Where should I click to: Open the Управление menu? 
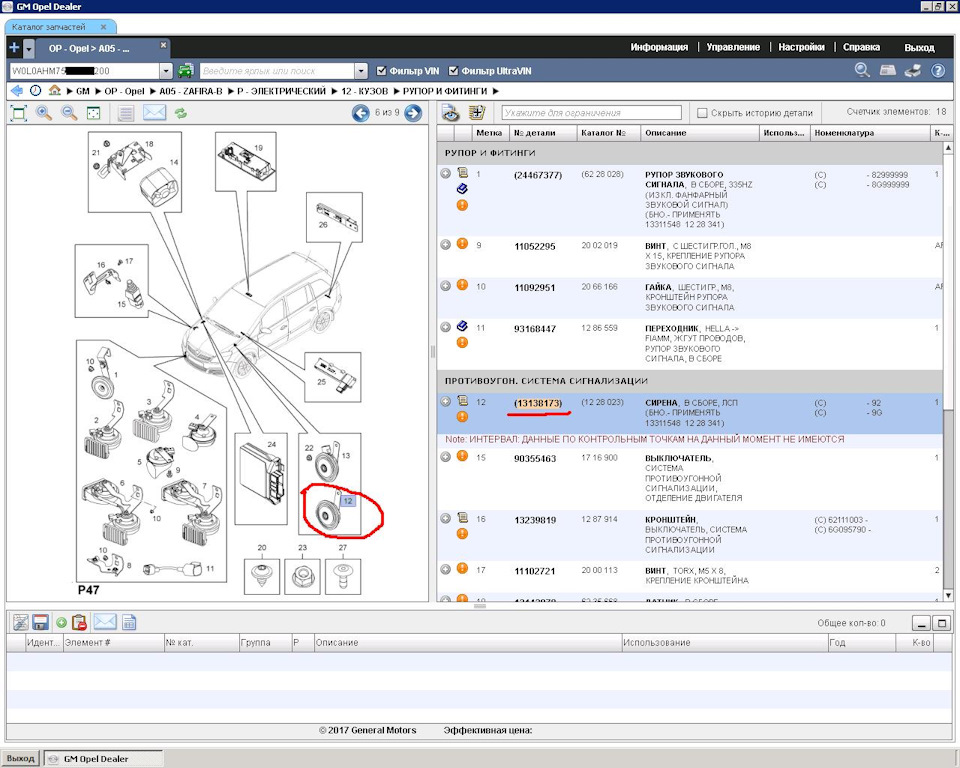[733, 47]
